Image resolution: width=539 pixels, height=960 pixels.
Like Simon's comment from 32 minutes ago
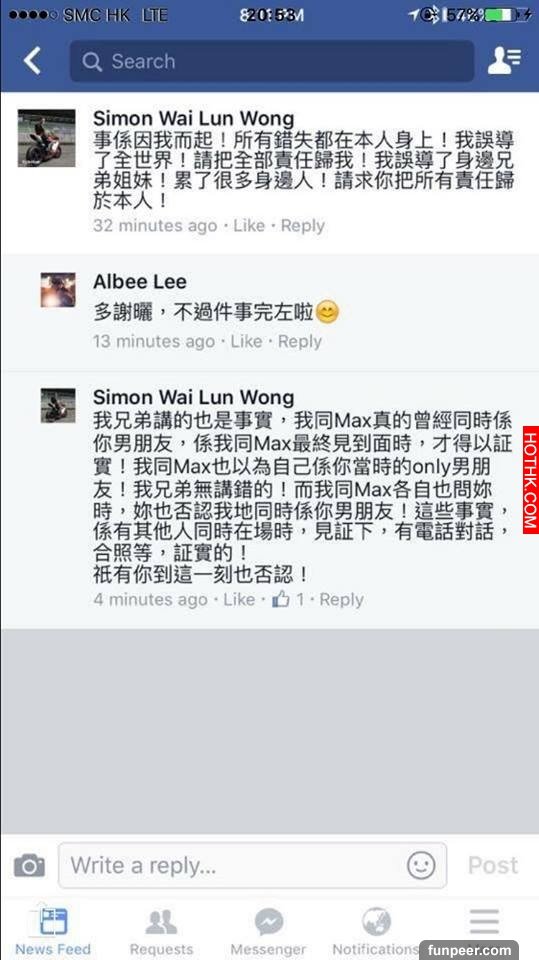pyautogui.click(x=249, y=225)
